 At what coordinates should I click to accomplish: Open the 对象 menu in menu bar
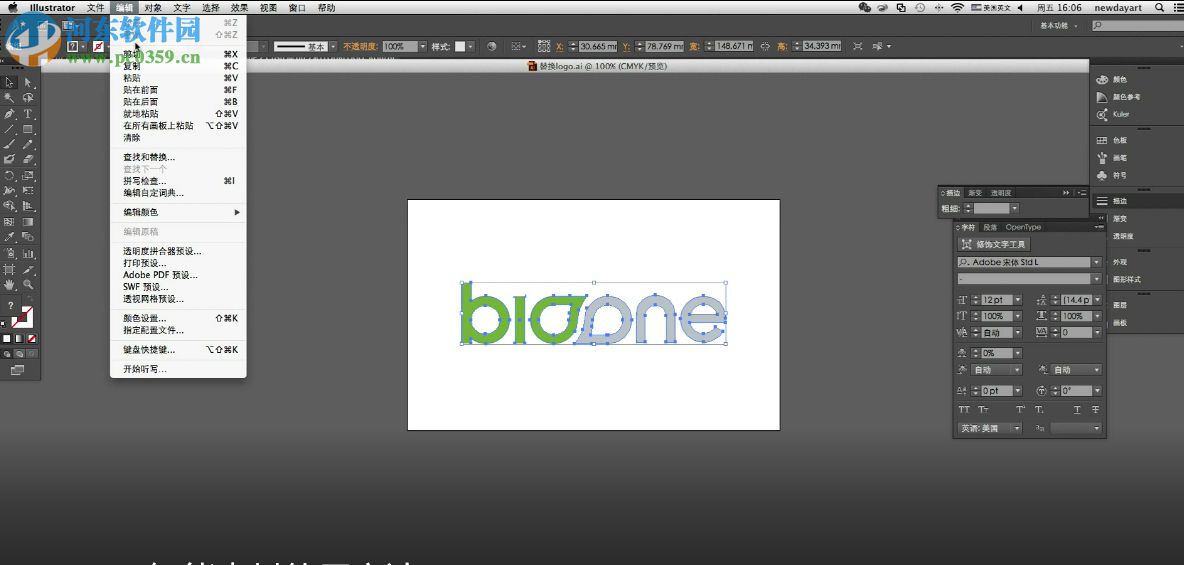[x=153, y=8]
